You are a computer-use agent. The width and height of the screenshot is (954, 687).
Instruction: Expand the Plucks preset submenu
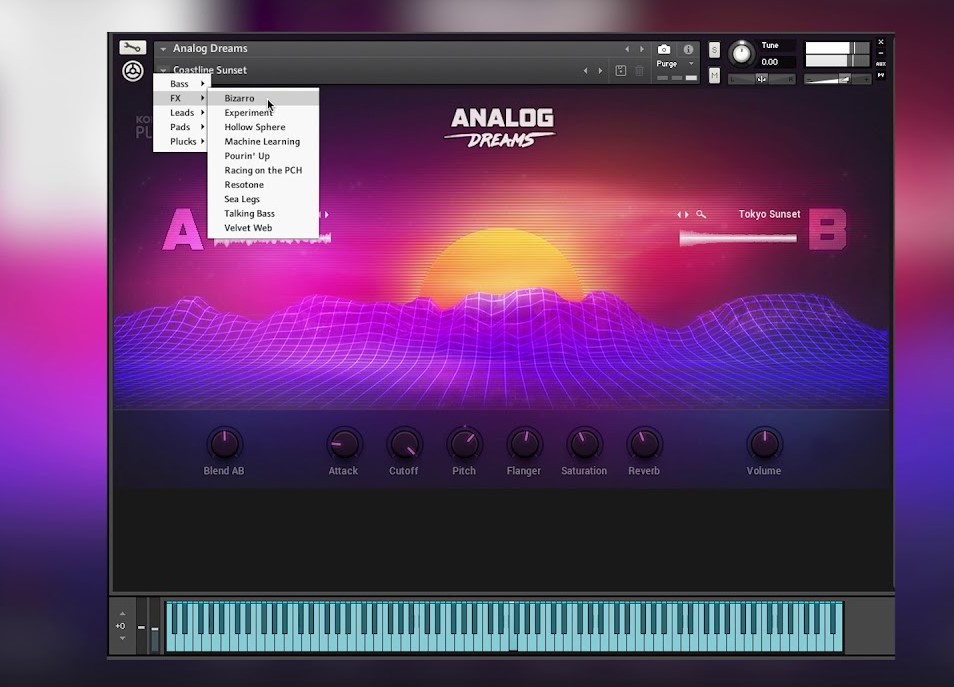pyautogui.click(x=182, y=141)
